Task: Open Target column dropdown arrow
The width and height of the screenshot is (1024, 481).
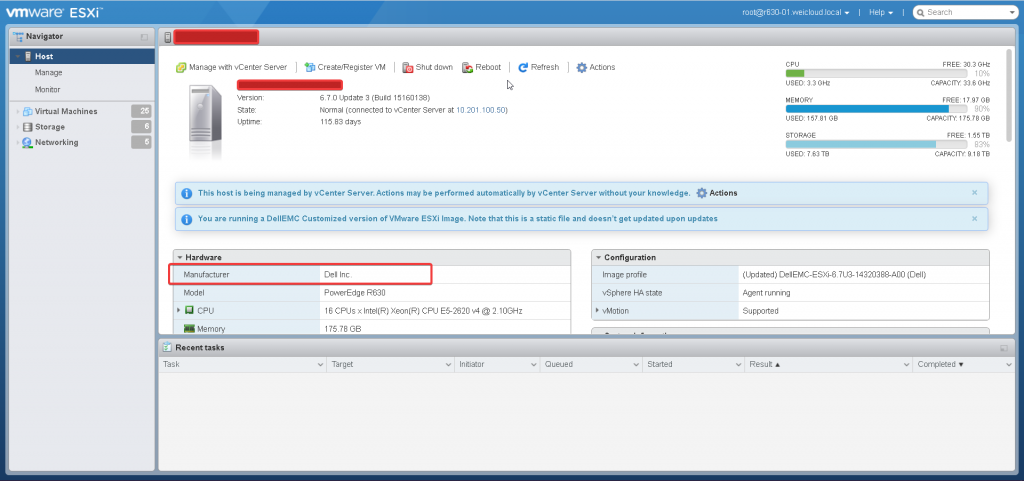Action: point(448,364)
